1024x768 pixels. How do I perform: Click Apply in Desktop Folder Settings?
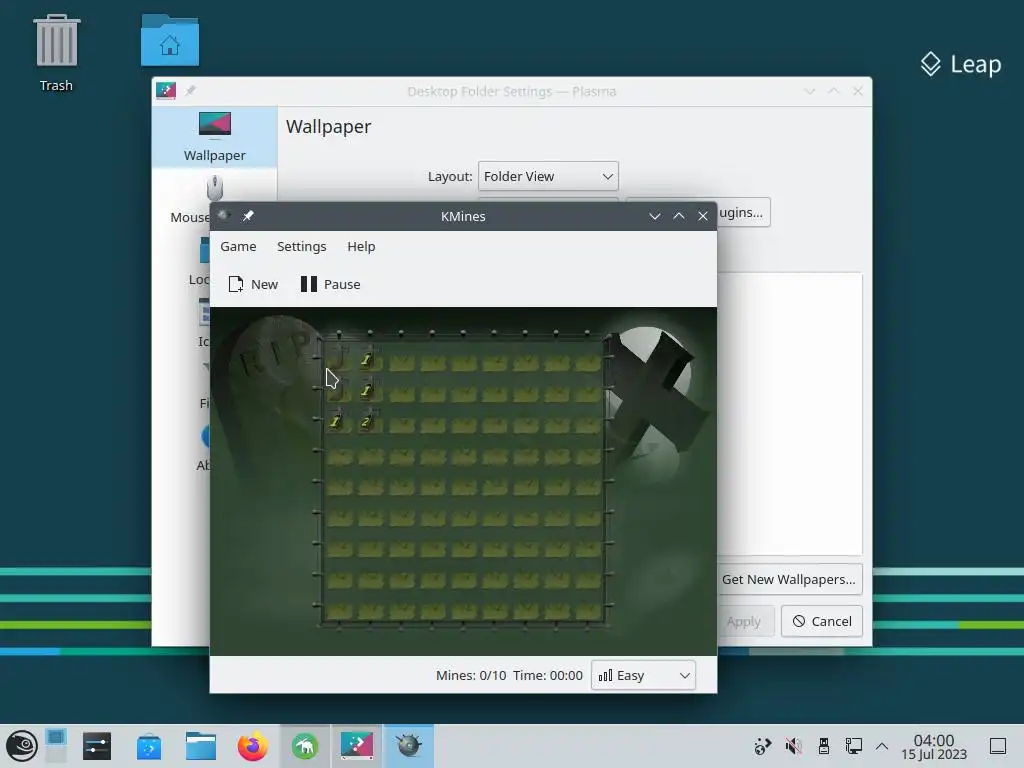point(744,622)
